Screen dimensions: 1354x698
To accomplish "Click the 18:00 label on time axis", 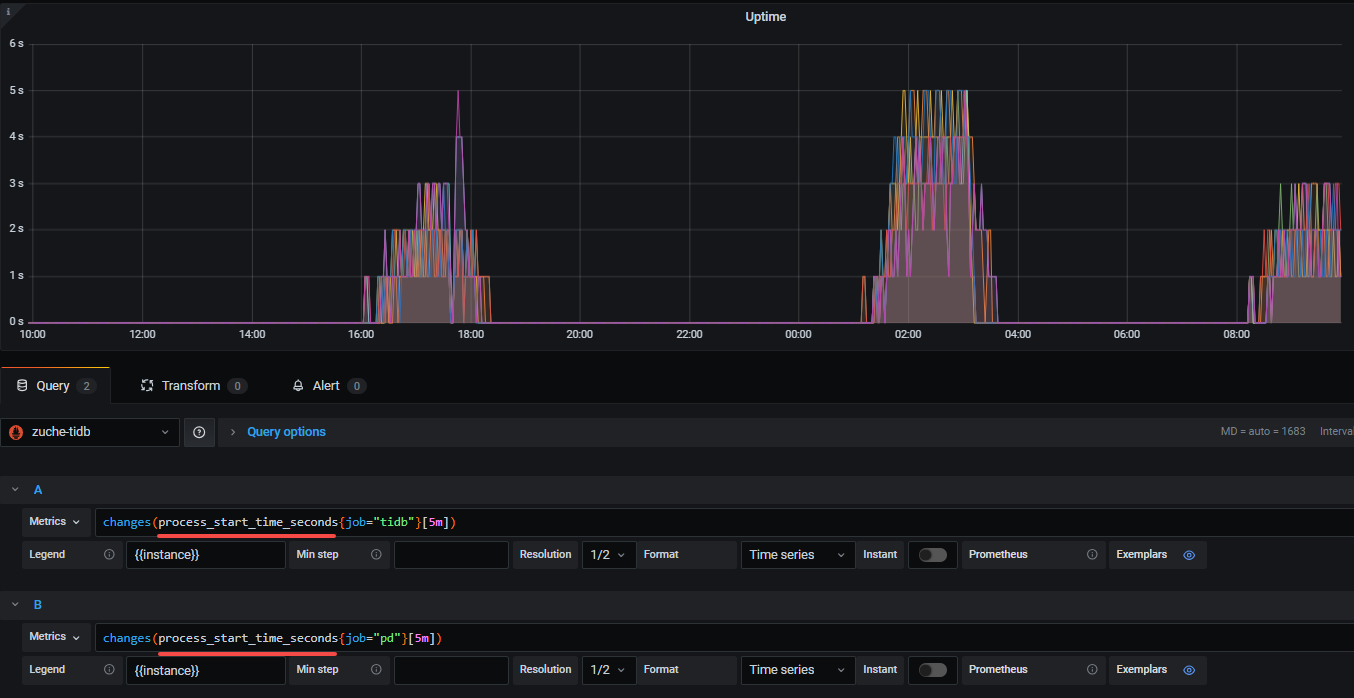I will [x=470, y=335].
